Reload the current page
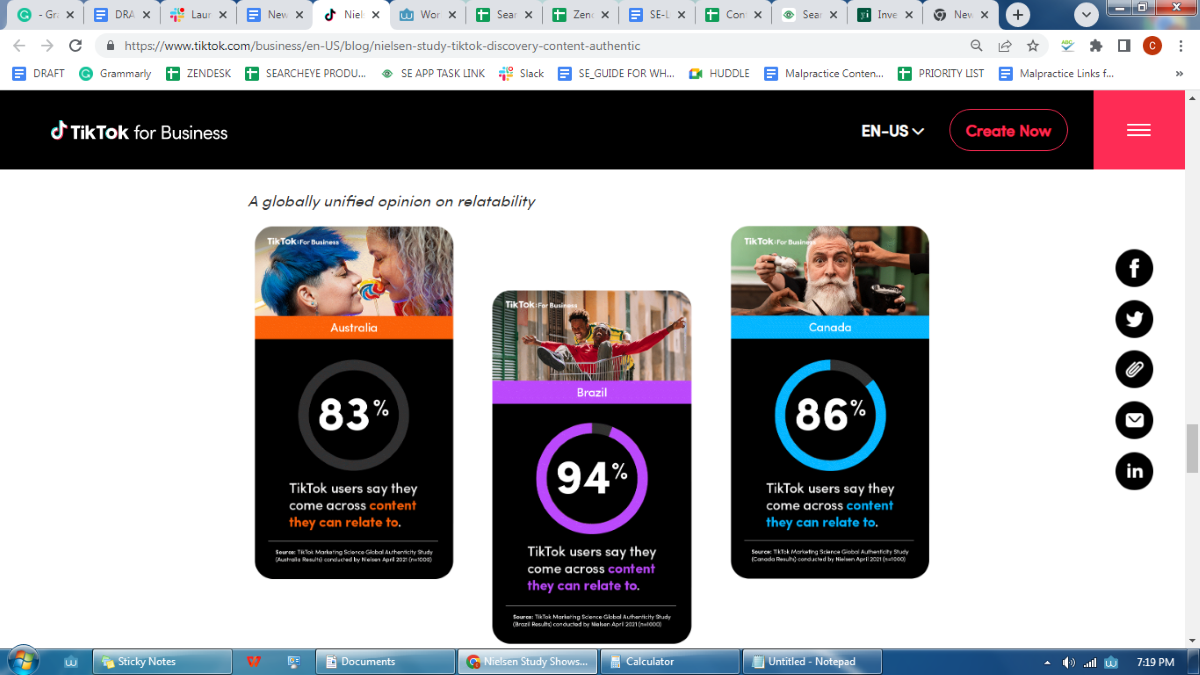The image size is (1200, 675). coord(75,46)
